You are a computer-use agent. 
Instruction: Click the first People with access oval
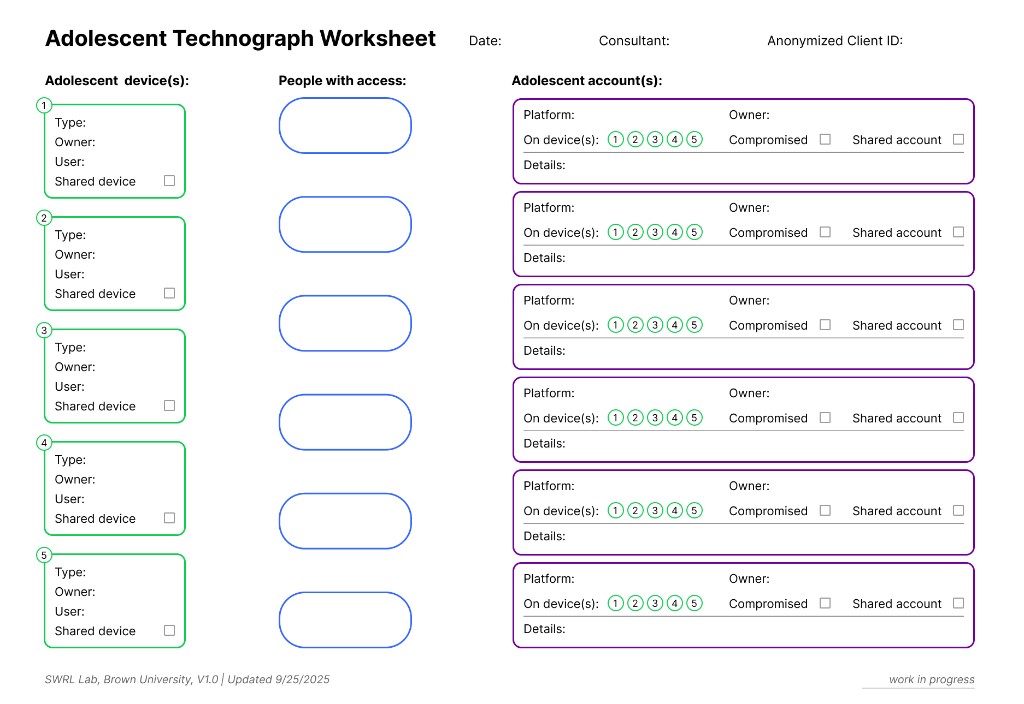345,125
